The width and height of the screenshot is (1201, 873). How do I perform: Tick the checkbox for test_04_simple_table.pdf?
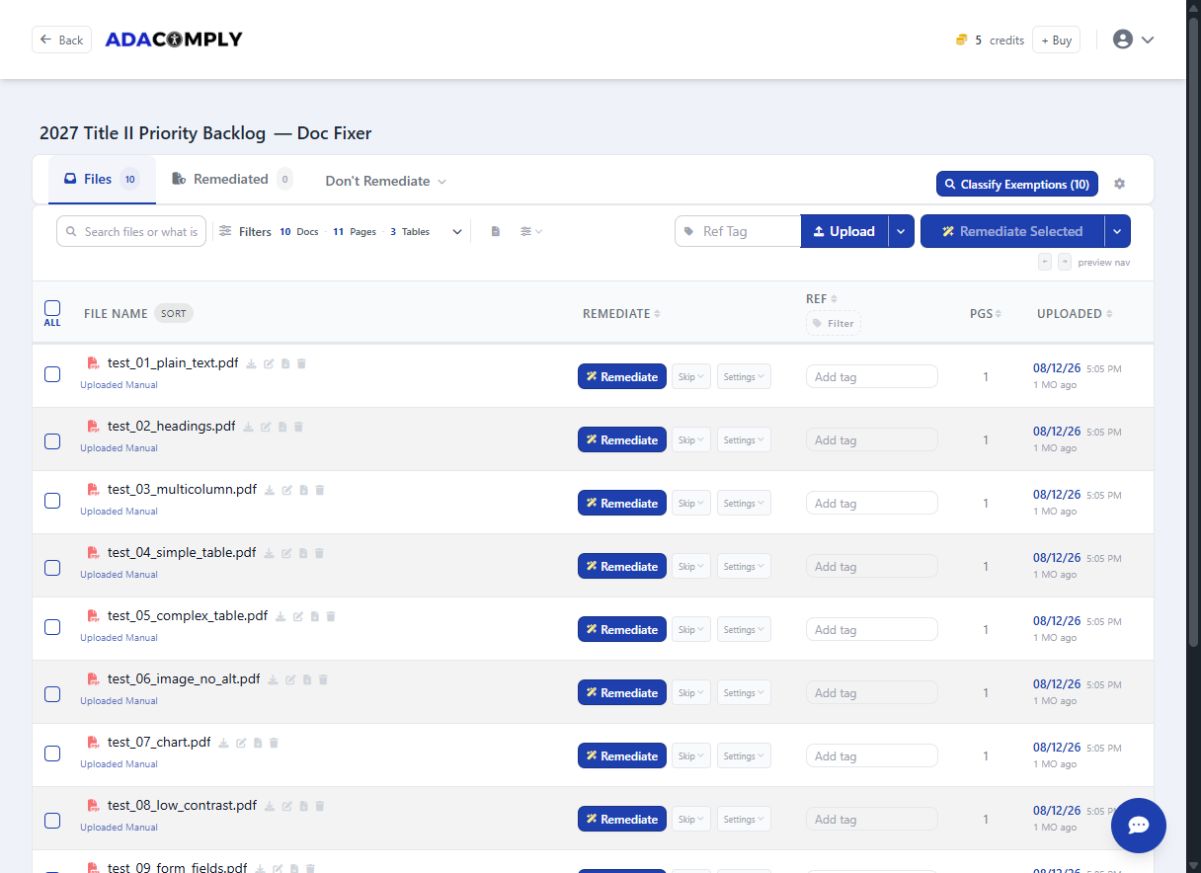tap(52, 567)
